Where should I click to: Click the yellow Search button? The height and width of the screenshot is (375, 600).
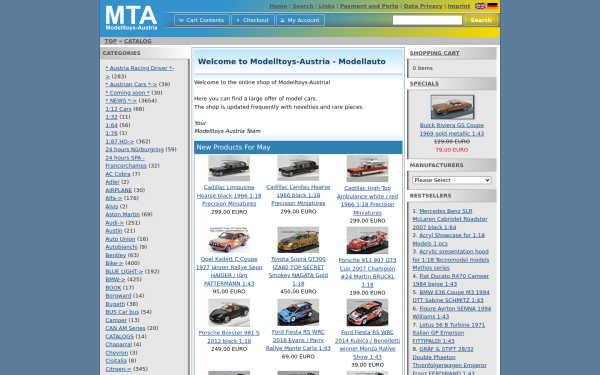click(481, 20)
